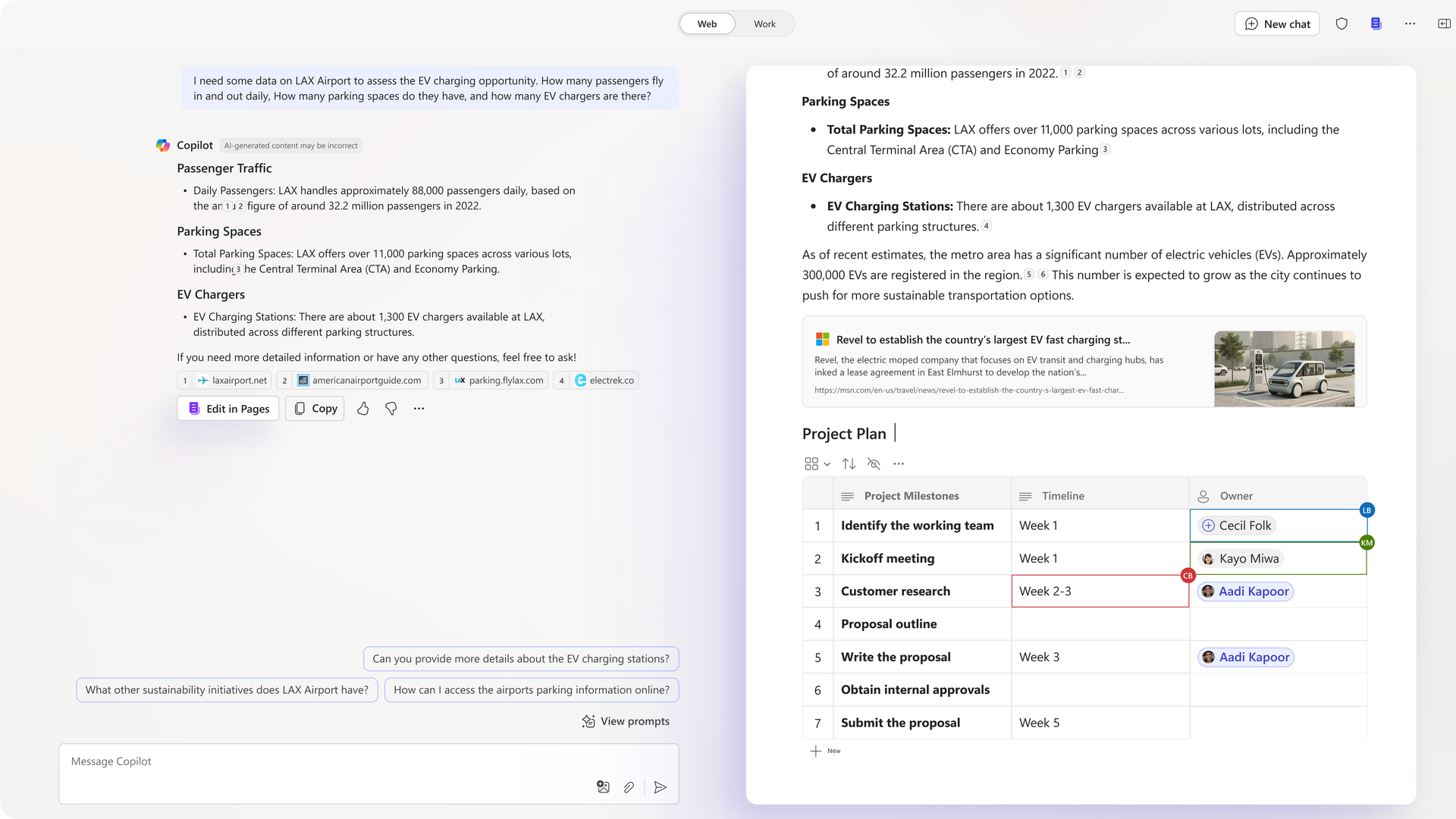Give thumbs down to Copilot's response

(391, 408)
